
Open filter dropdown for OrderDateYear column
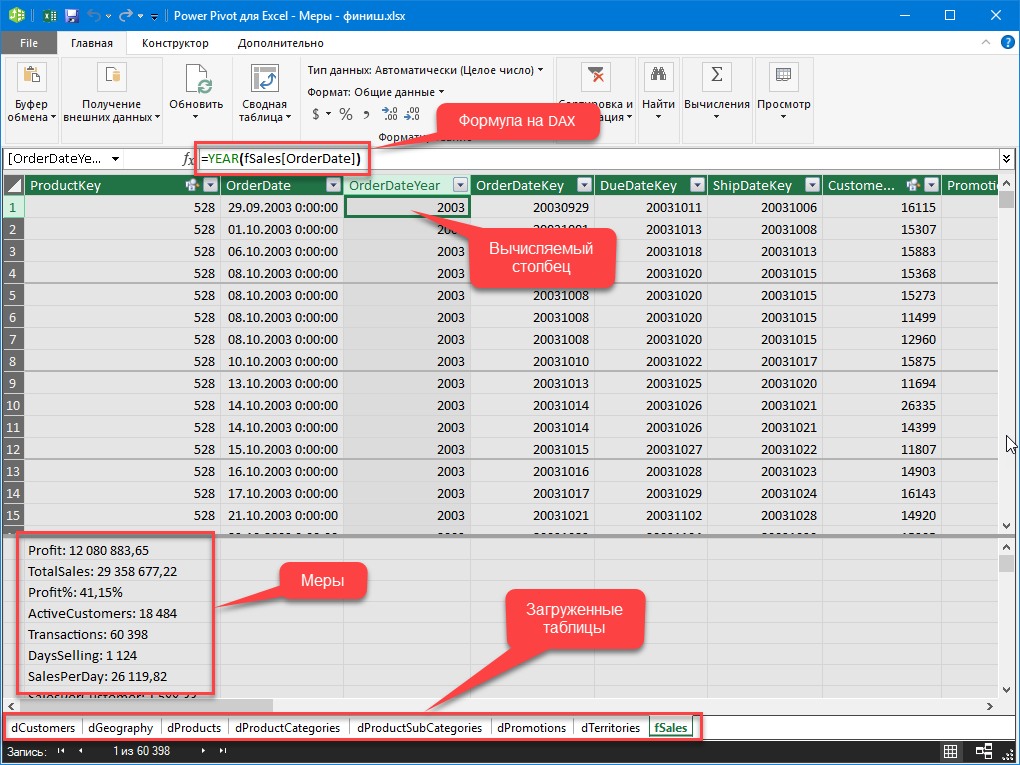(x=459, y=185)
